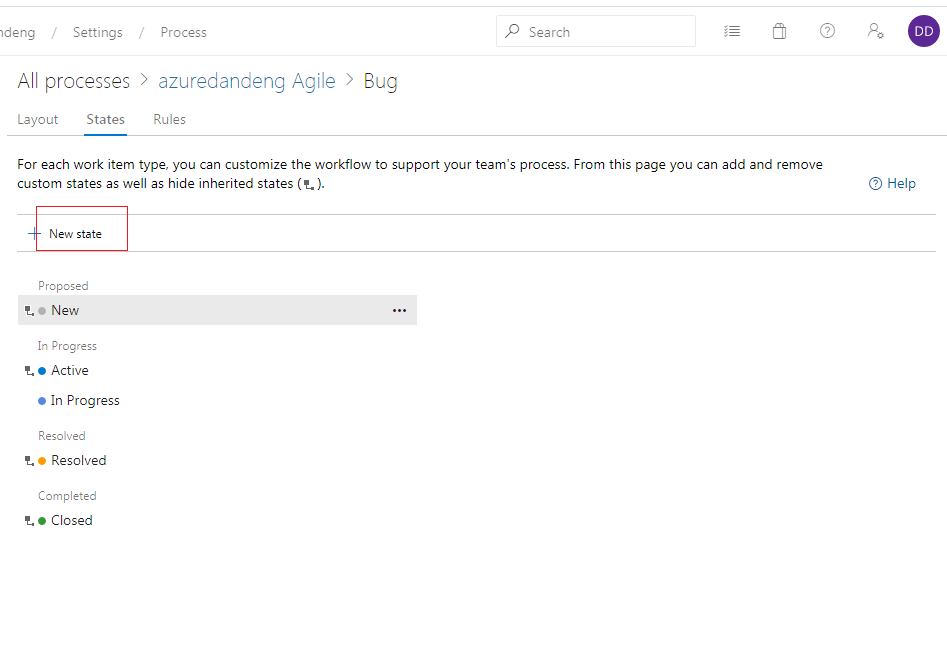Screen dimensions: 947x650
Task: Open the Marketplace shopping bag icon
Action: coord(779,31)
